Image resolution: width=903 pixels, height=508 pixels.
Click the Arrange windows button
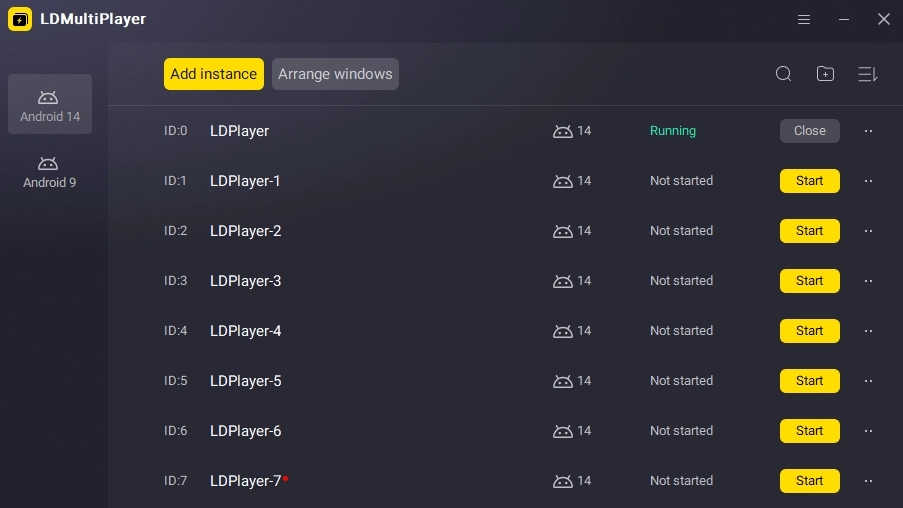[x=335, y=74]
